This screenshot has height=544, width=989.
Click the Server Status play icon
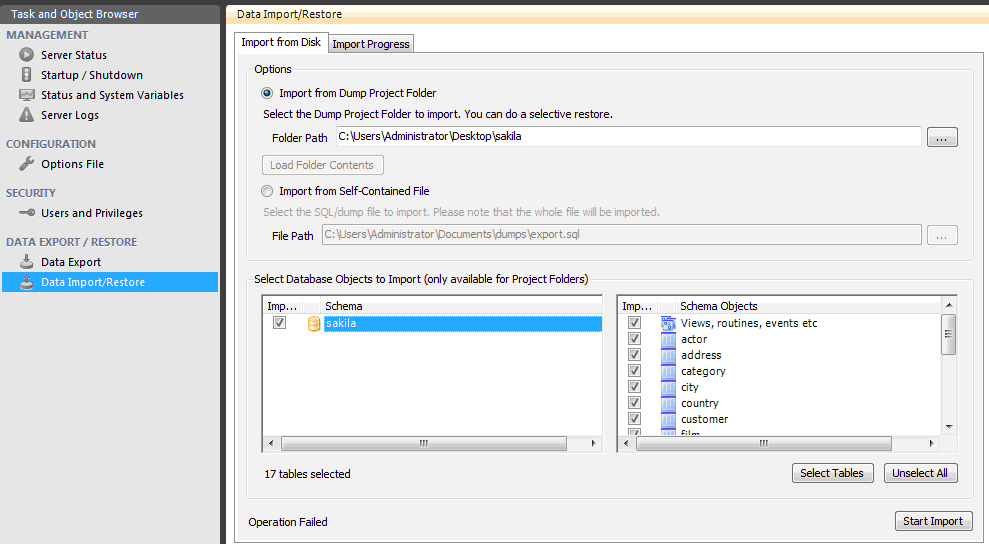point(26,55)
